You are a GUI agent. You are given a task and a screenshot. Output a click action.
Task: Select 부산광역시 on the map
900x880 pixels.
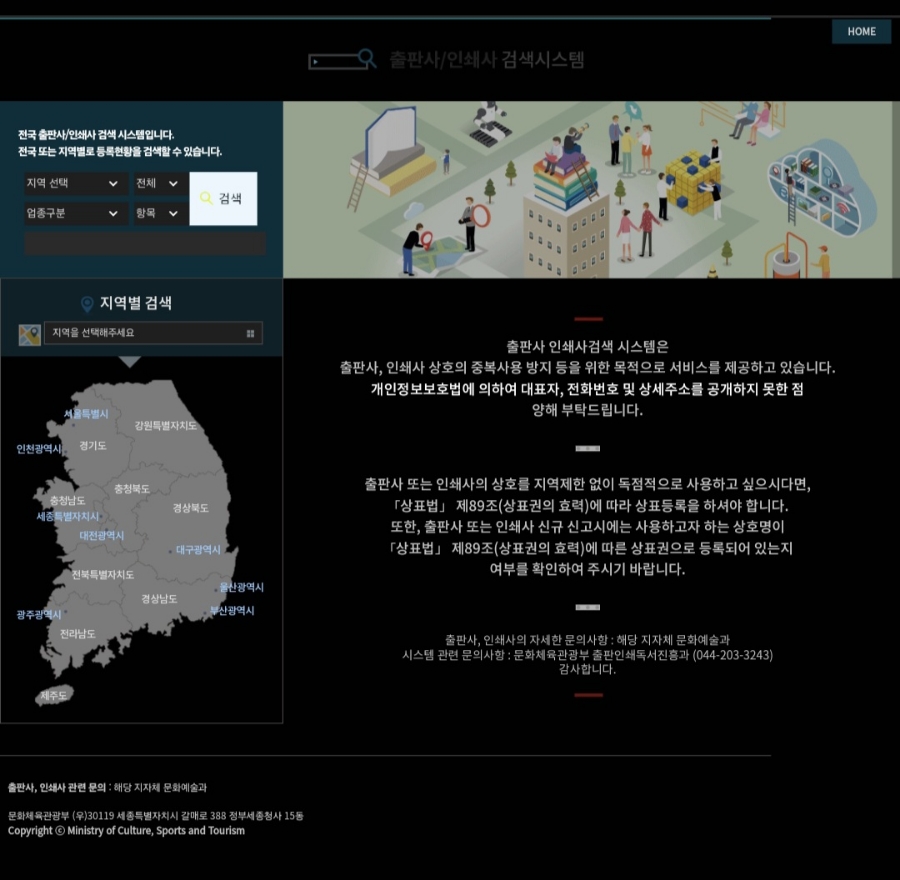pos(232,611)
